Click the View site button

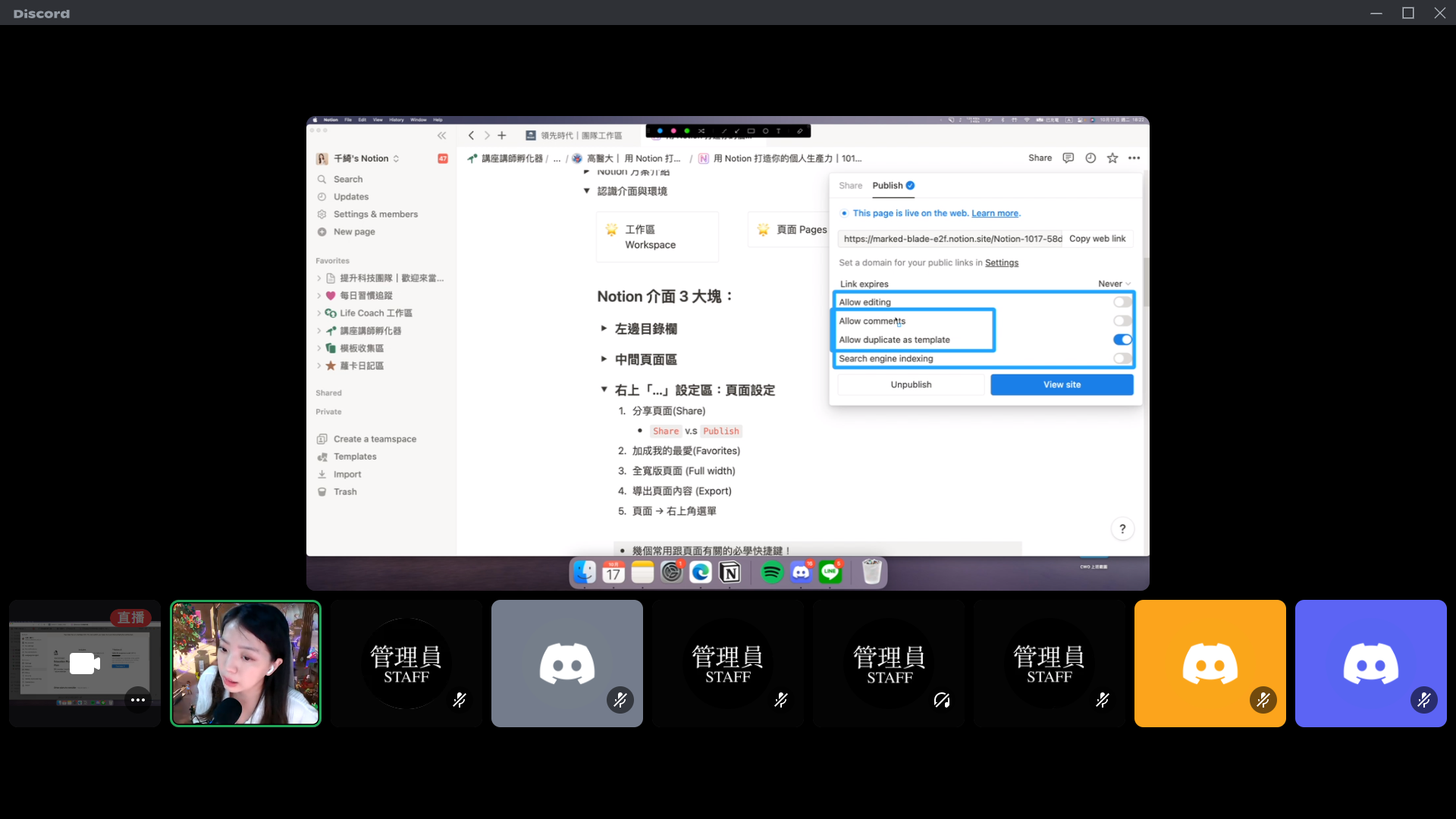click(x=1062, y=384)
